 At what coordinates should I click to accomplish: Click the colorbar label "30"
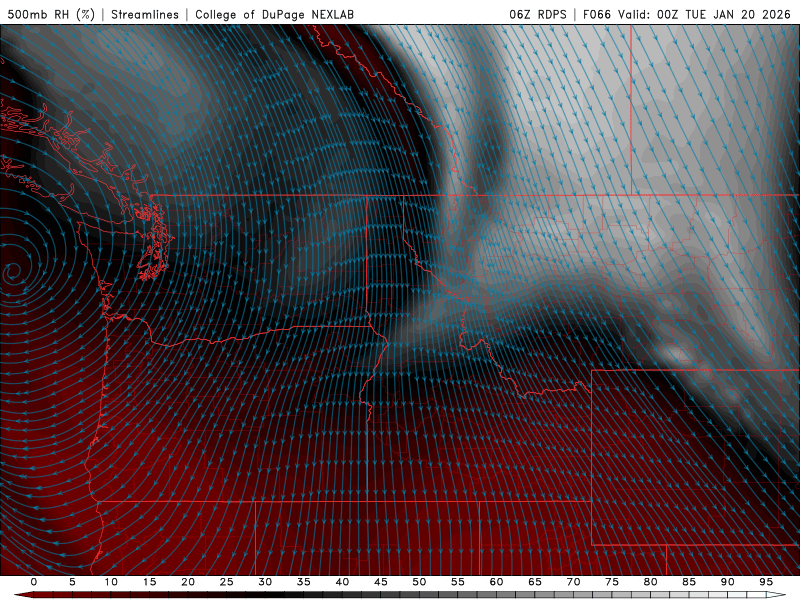click(x=265, y=582)
